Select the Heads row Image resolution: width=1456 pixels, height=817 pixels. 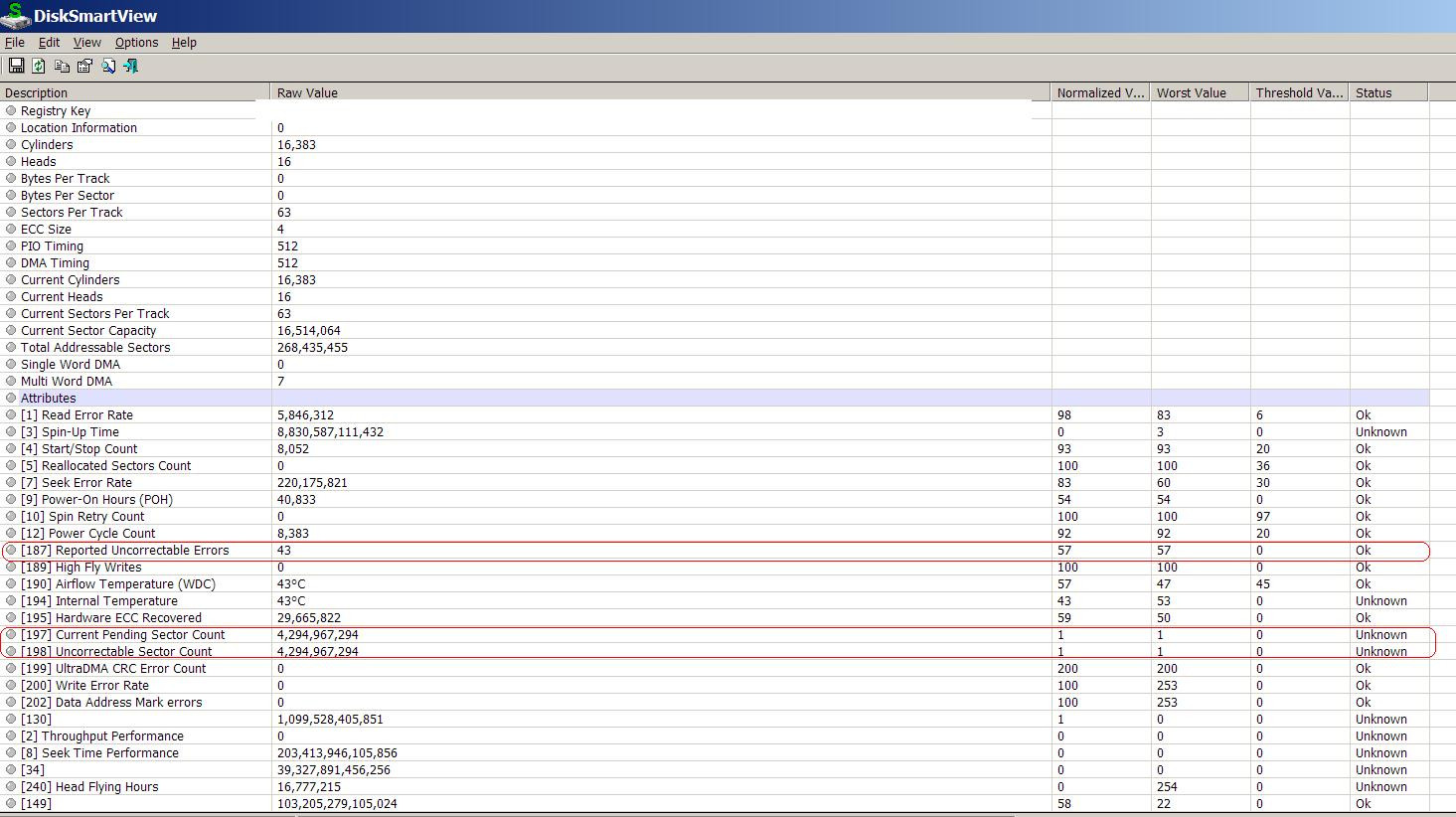click(x=715, y=161)
